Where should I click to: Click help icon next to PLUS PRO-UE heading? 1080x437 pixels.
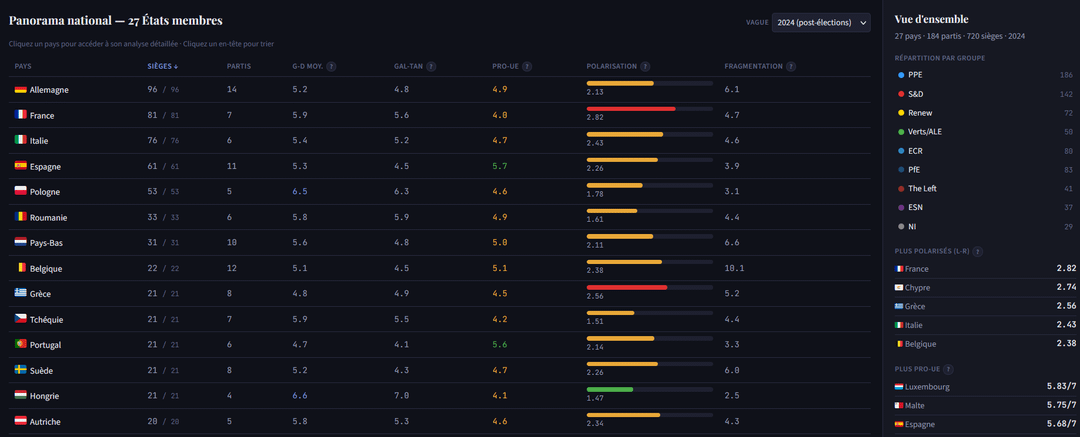pos(948,369)
